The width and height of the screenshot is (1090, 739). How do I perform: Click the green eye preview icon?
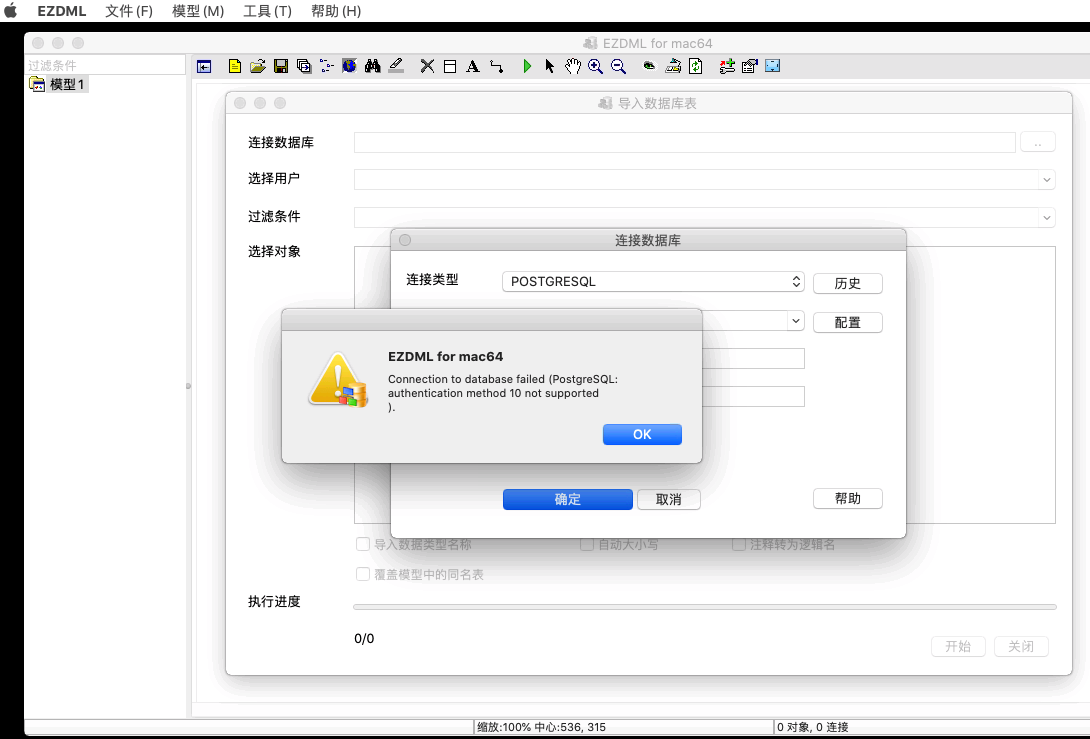point(649,66)
